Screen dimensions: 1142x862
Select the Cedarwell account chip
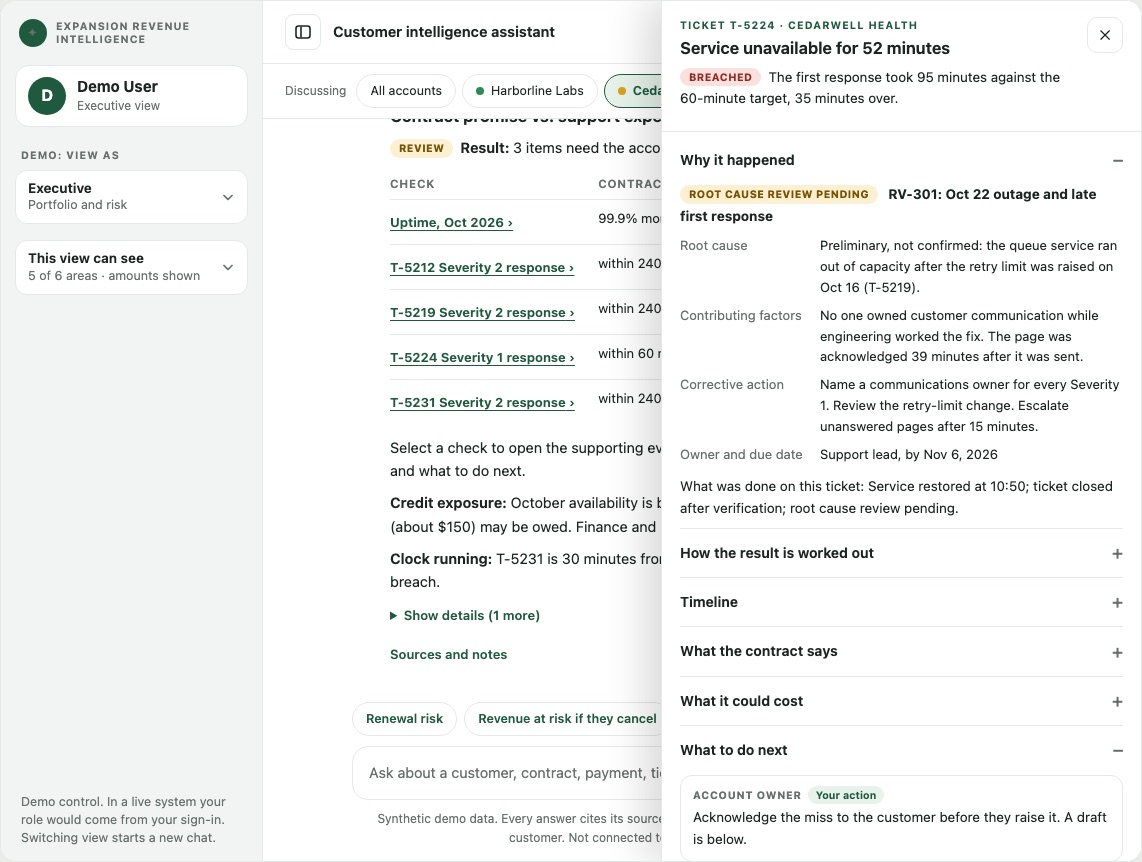click(633, 91)
